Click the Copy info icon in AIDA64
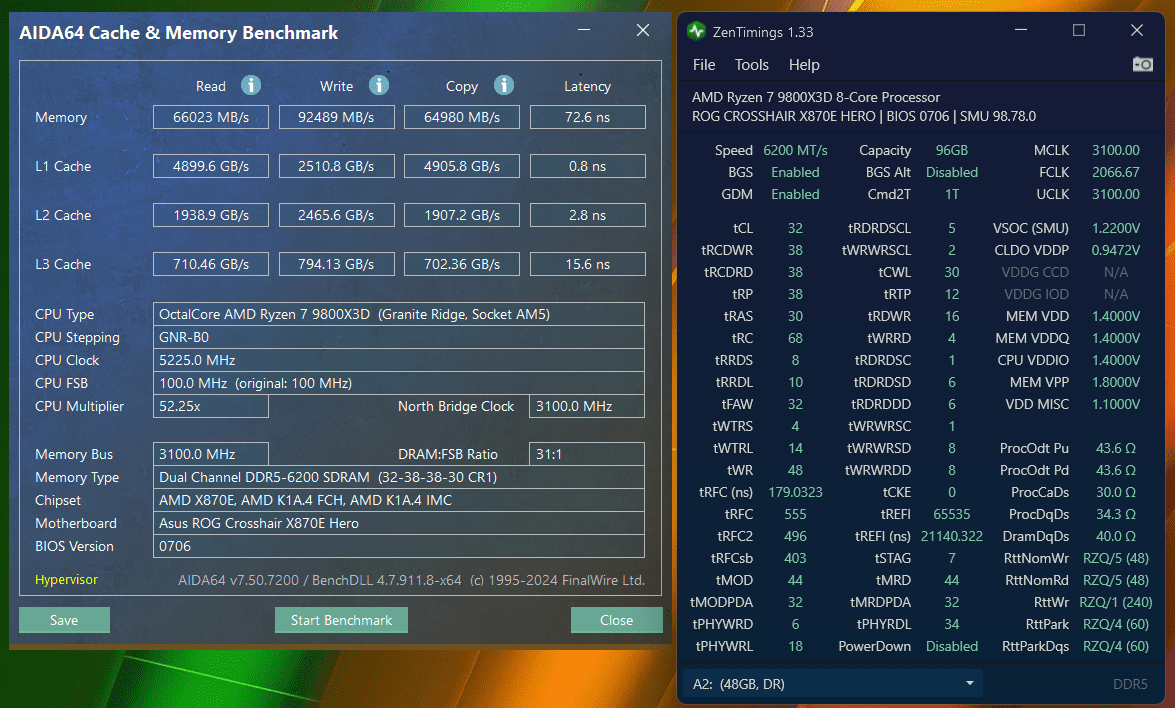1175x708 pixels. (x=504, y=85)
